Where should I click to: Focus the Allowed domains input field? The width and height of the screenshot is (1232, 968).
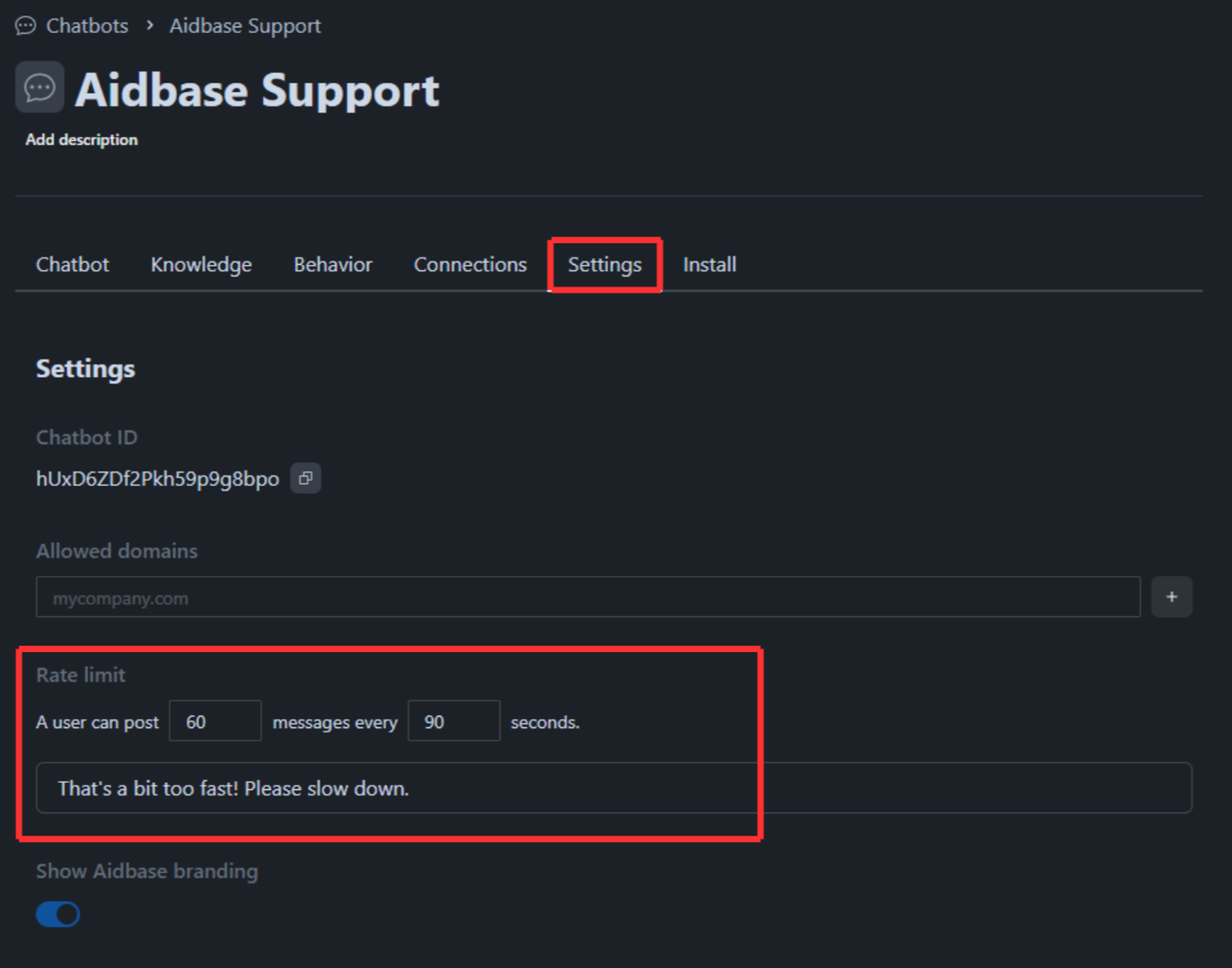pyautogui.click(x=588, y=597)
